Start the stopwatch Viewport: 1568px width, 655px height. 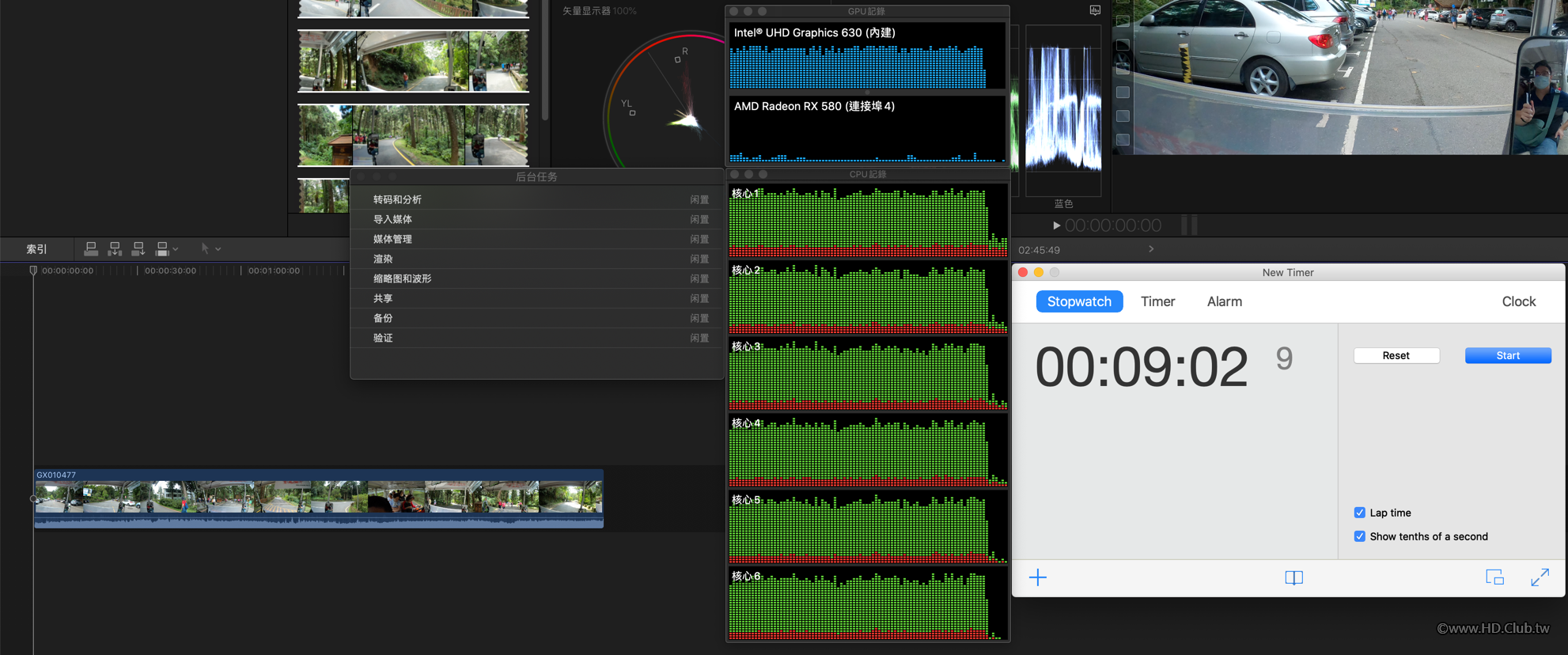point(1508,355)
